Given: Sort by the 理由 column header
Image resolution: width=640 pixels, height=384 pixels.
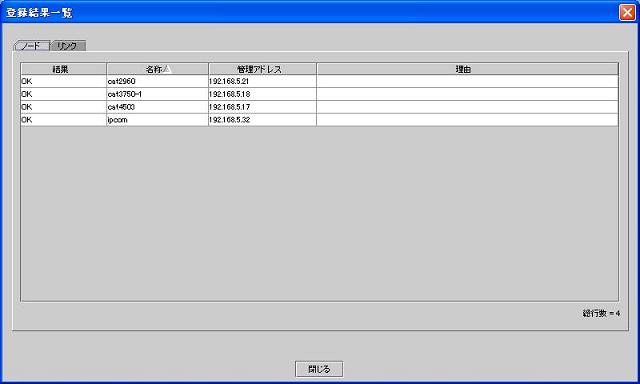Looking at the screenshot, I should click(467, 69).
